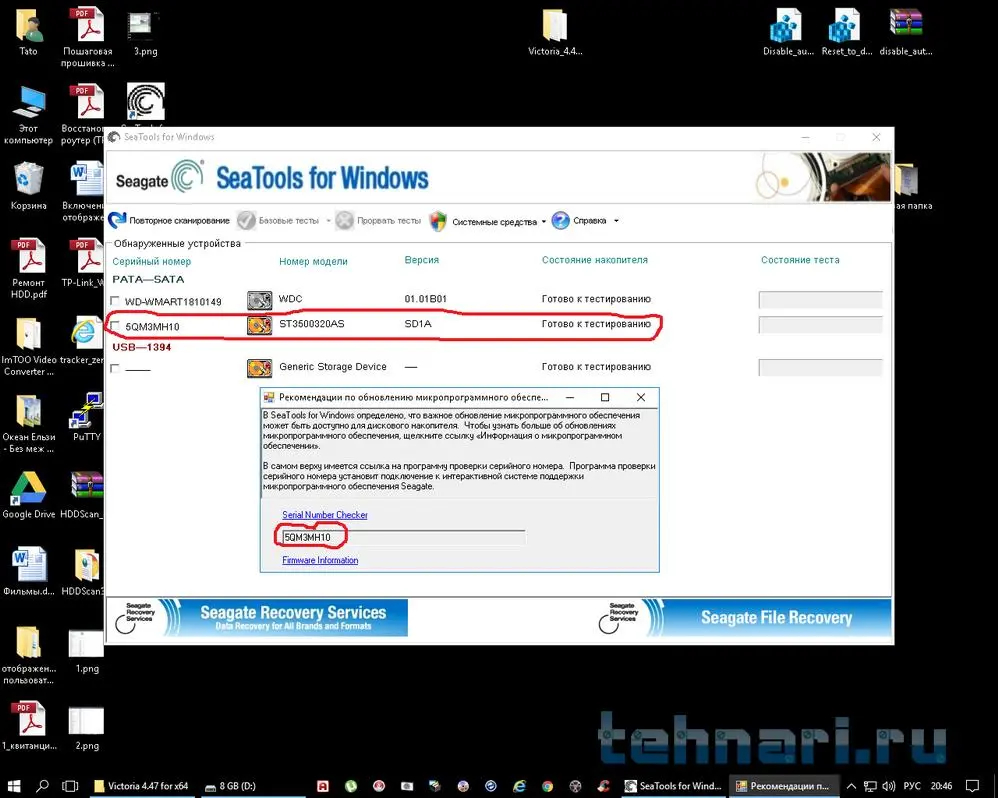Click Abort tests (Прервать тесты) toolbar item
998x798 pixels.
click(378, 220)
